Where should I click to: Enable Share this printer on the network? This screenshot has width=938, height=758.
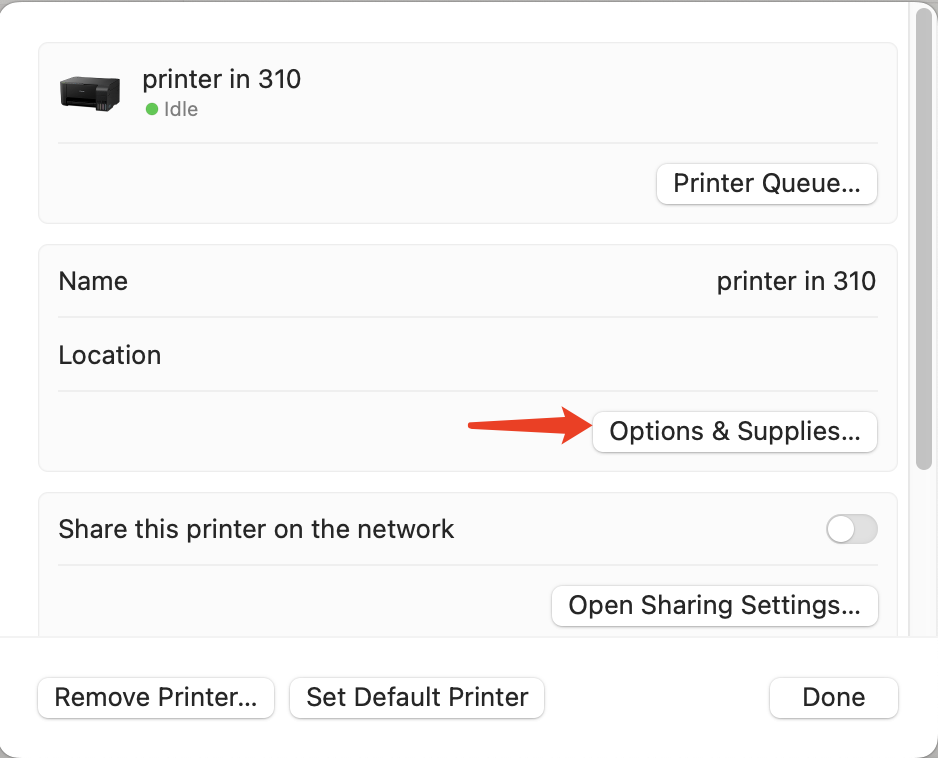pyautogui.click(x=851, y=529)
